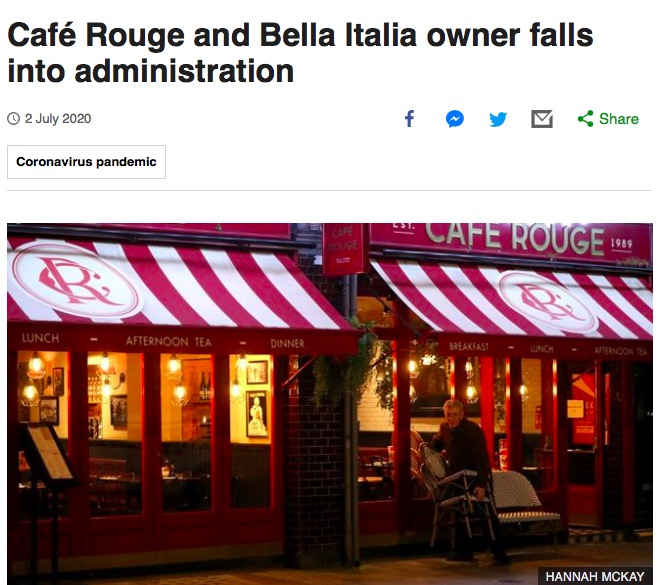The image size is (658, 585).
Task: Click the HANNAH MCKAY photo credit
Action: (x=595, y=577)
